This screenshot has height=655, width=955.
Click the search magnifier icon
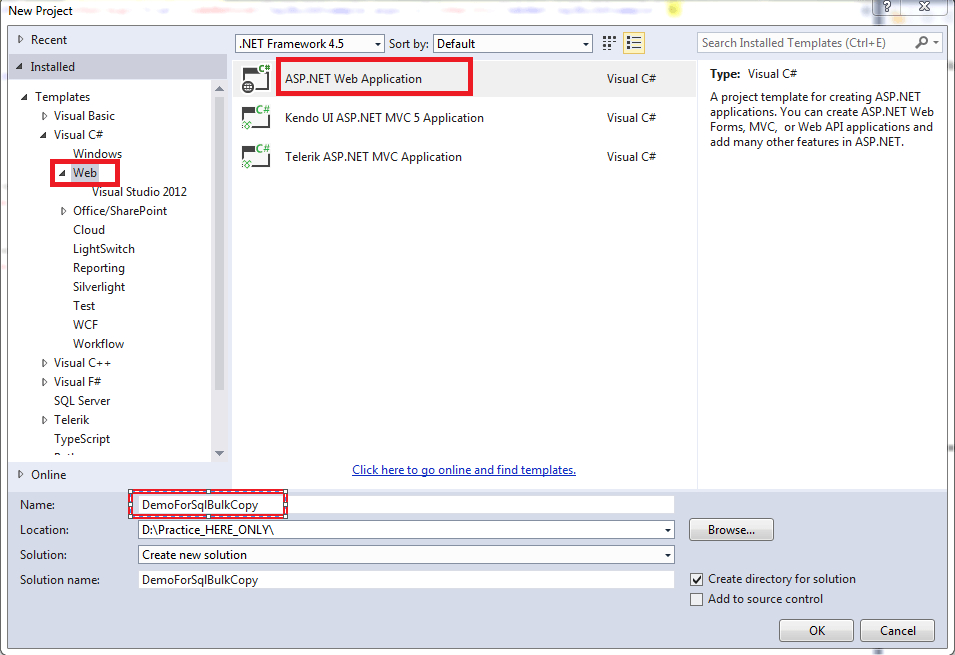(922, 43)
